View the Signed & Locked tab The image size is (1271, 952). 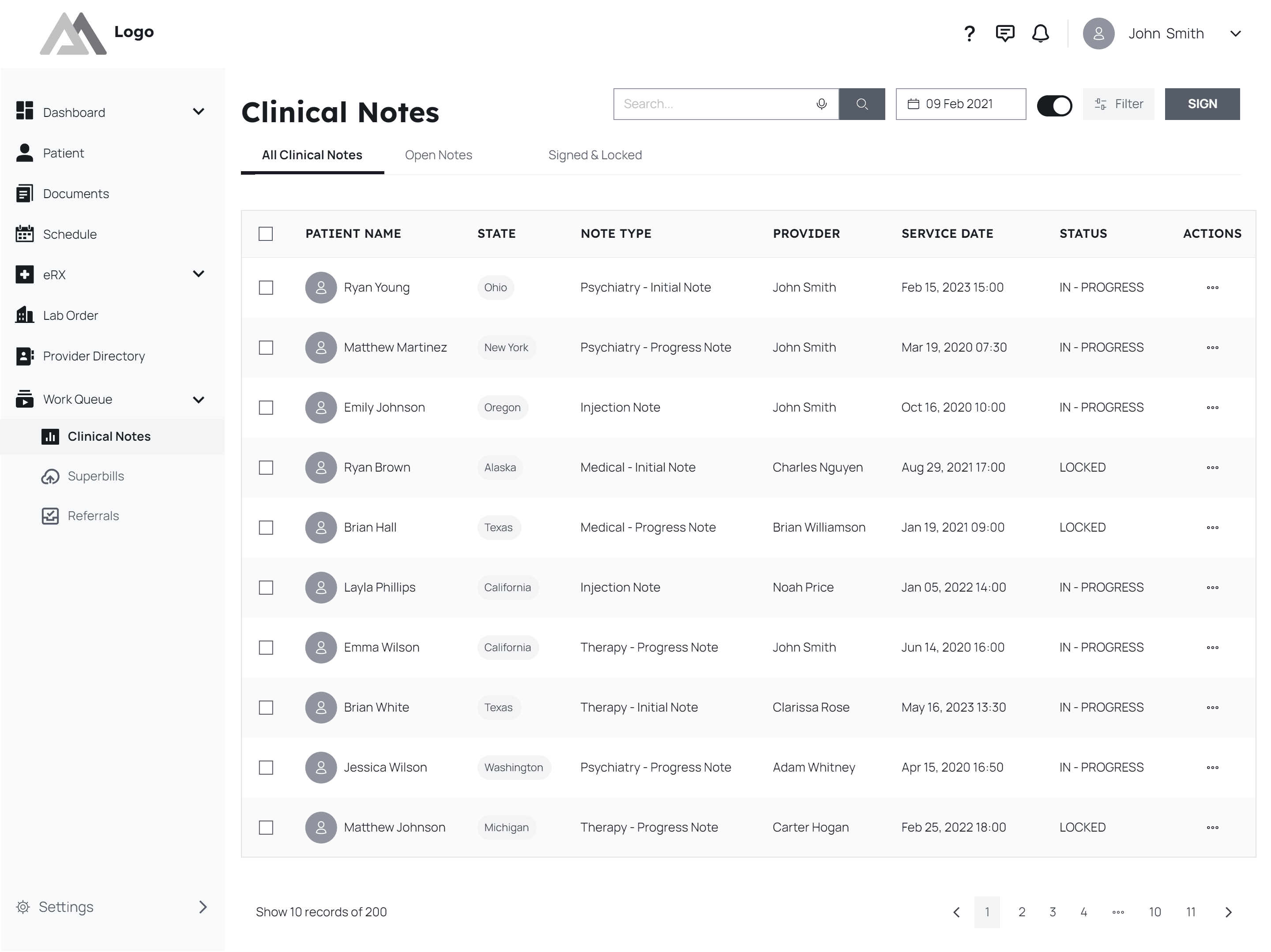coord(595,154)
